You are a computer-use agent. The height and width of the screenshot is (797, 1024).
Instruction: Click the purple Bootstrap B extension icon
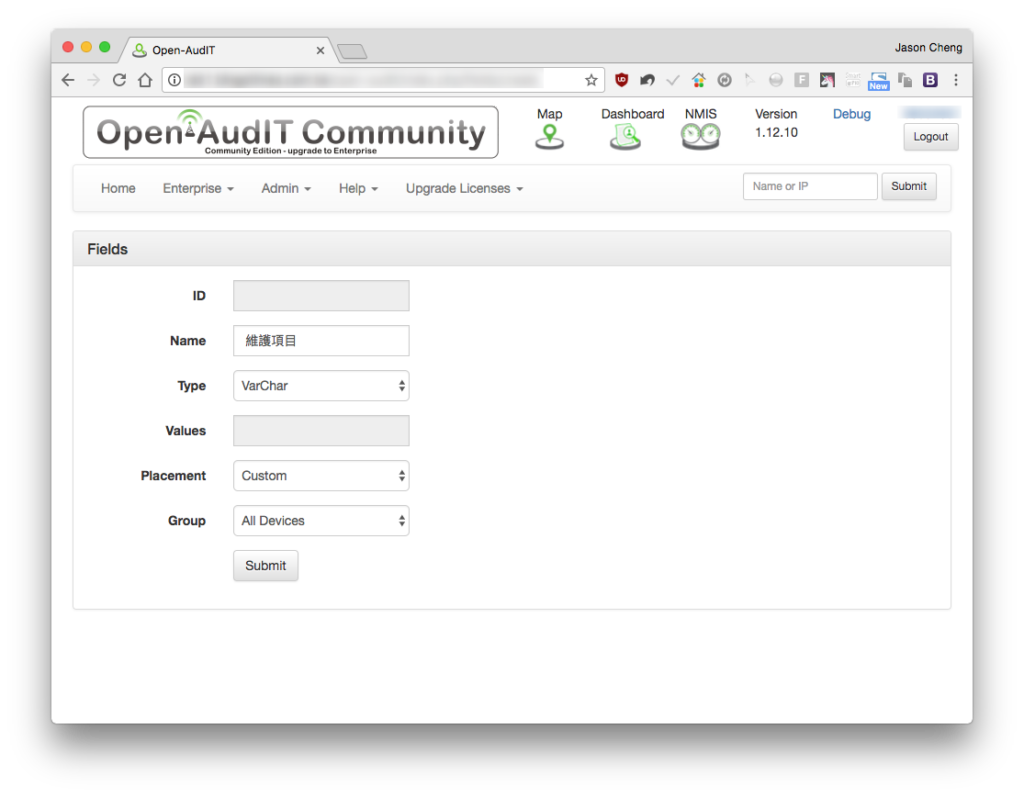click(x=930, y=80)
